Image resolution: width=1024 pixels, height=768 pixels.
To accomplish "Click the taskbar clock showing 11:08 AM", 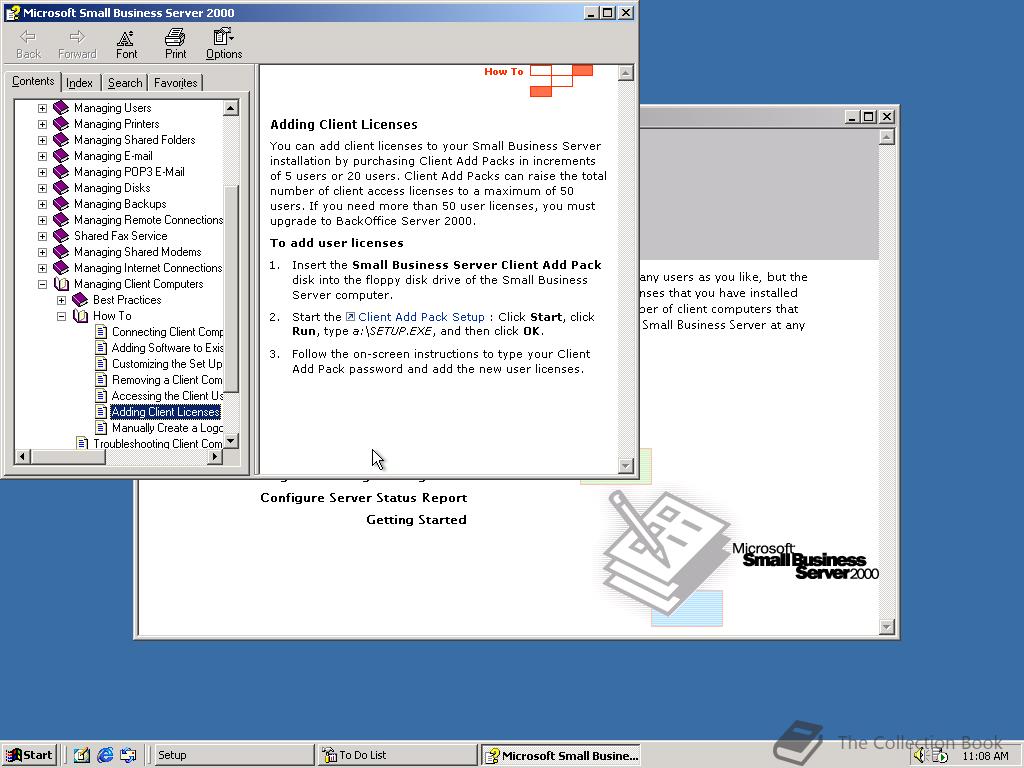I will click(985, 756).
